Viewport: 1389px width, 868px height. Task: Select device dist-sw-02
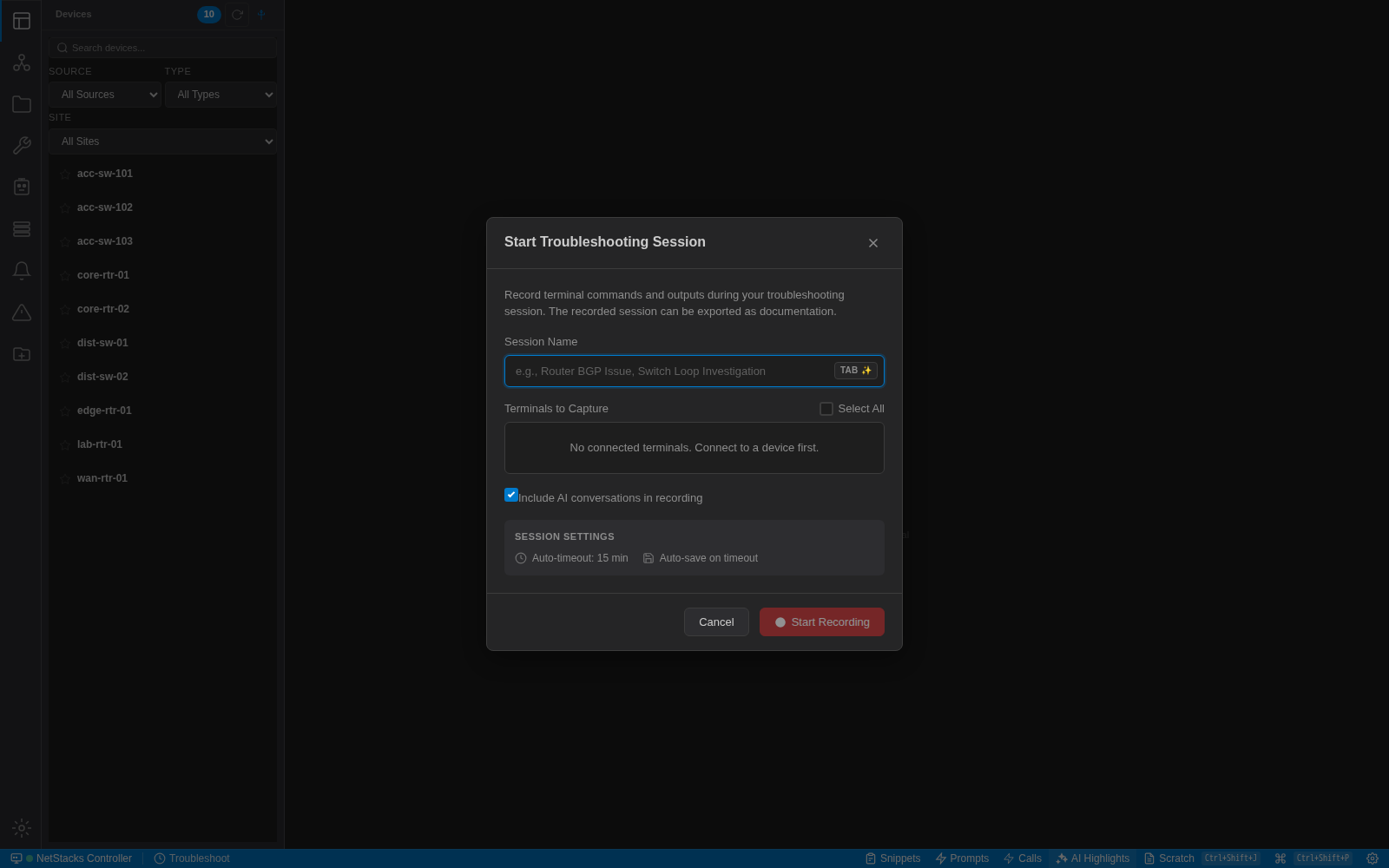162,377
